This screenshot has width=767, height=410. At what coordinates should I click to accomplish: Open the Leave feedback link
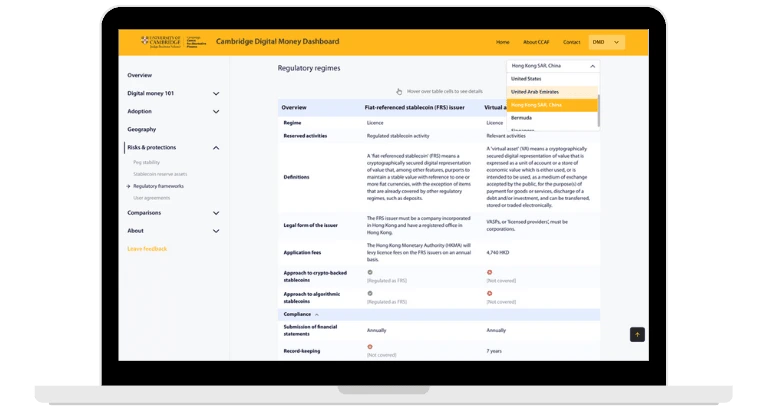(147, 249)
